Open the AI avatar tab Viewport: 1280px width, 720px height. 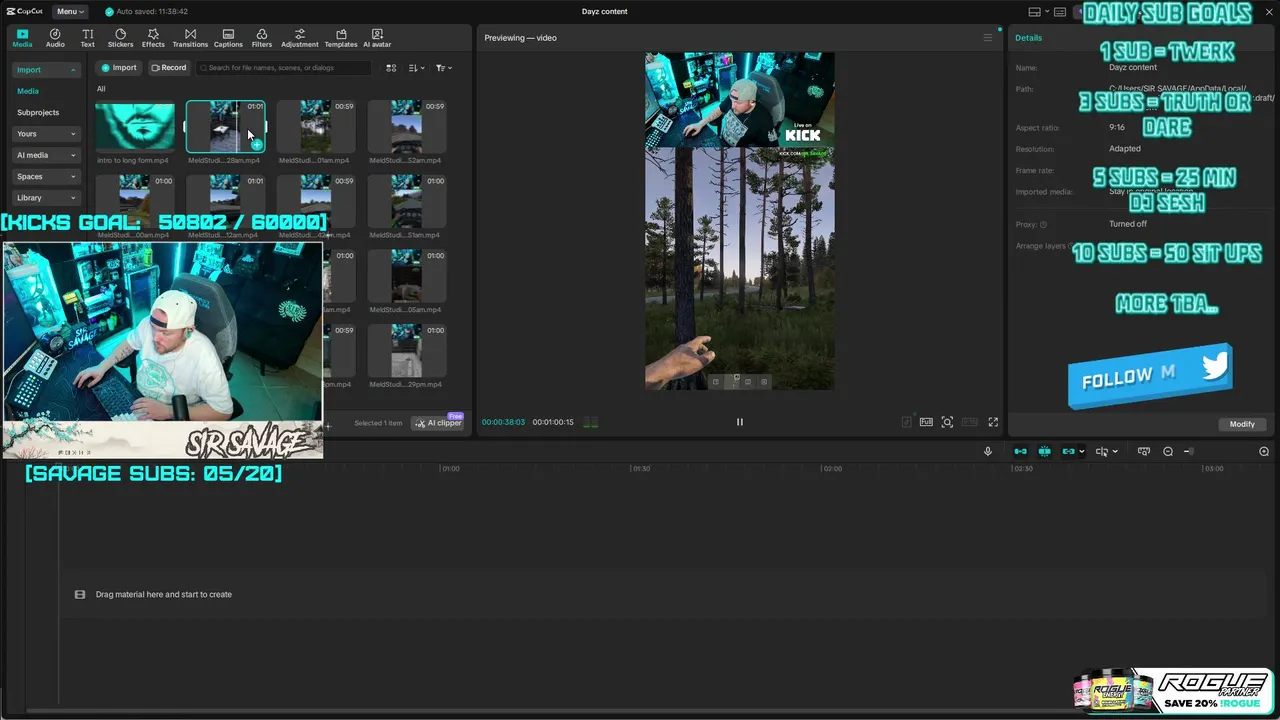click(x=377, y=38)
